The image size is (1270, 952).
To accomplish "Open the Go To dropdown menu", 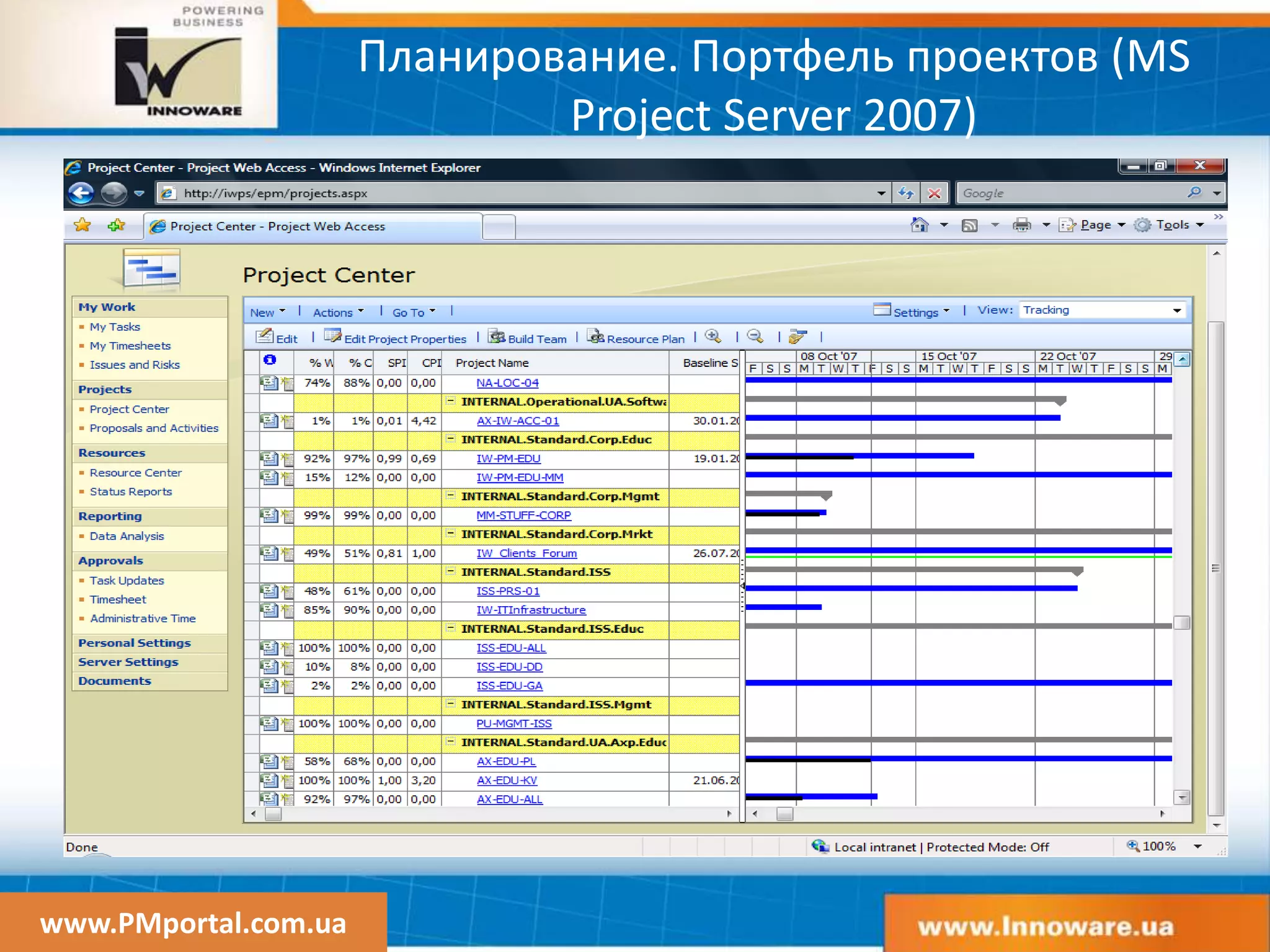I will [414, 312].
